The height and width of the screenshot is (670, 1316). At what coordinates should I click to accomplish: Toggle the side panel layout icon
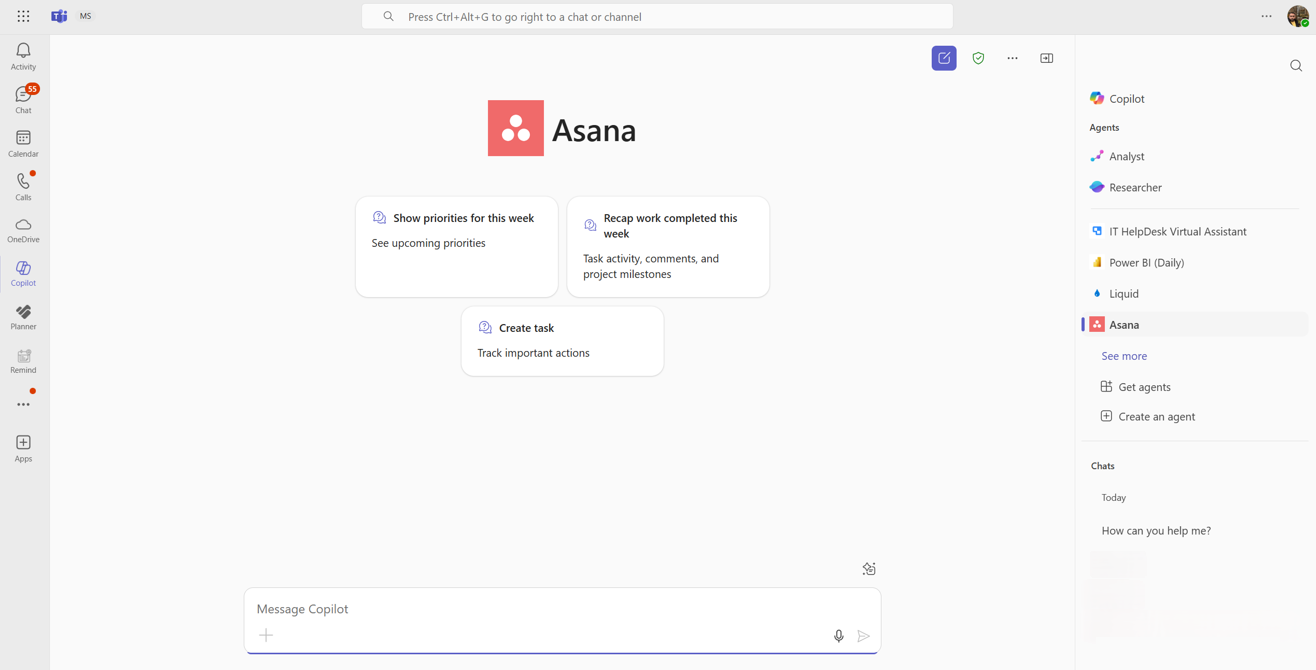[x=1046, y=58]
